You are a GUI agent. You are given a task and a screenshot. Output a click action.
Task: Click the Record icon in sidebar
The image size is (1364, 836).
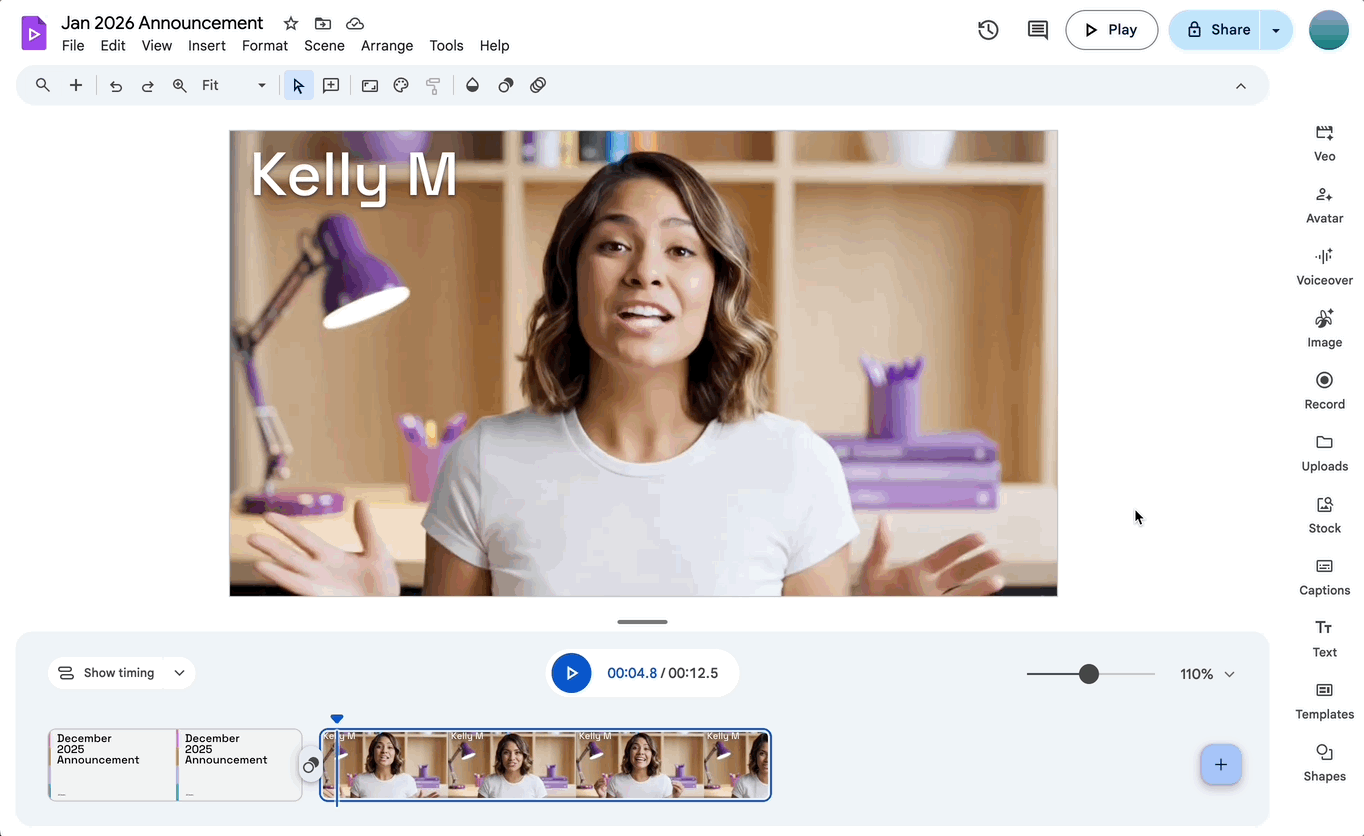[x=1324, y=390]
